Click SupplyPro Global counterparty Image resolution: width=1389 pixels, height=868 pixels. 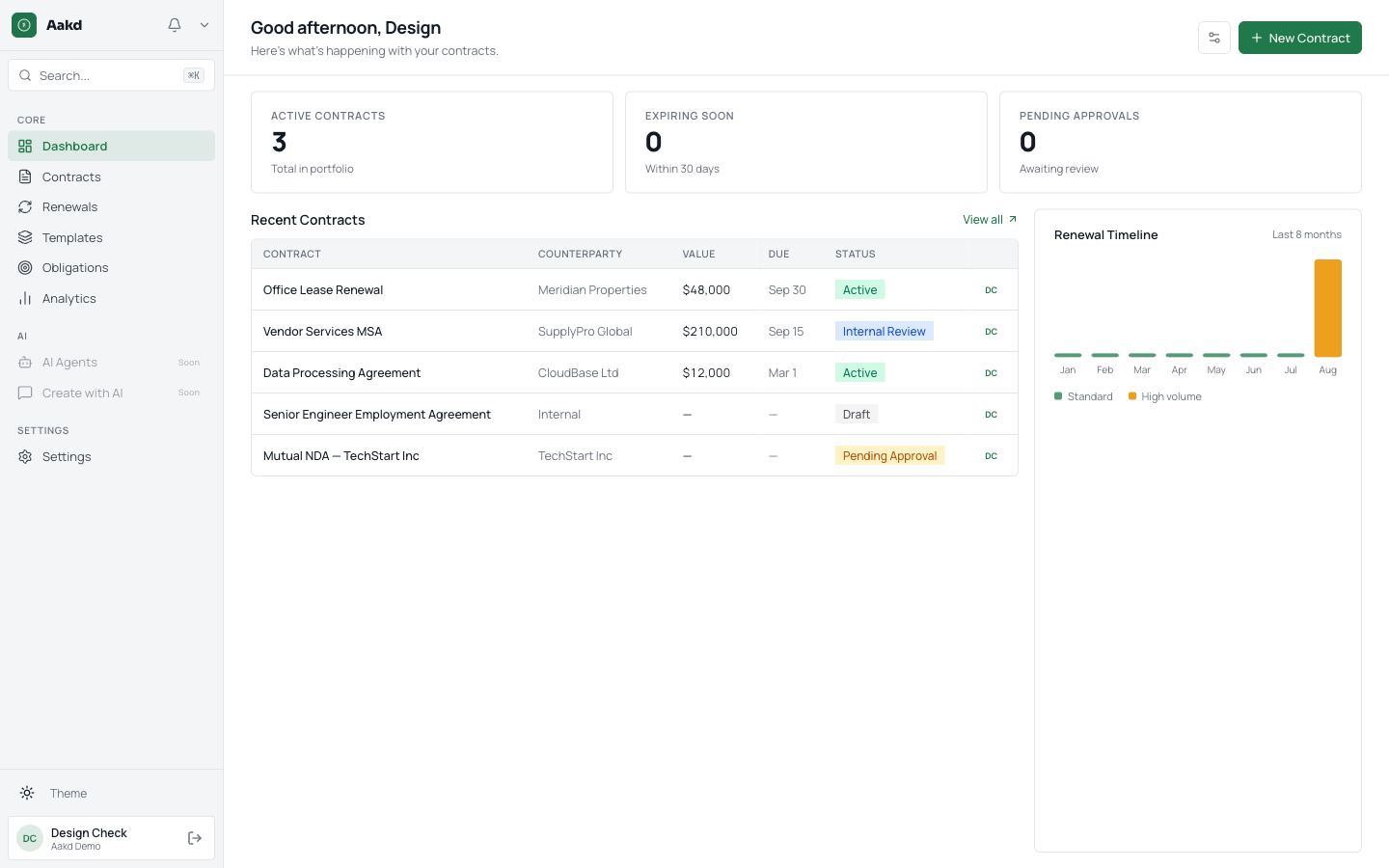(x=586, y=332)
